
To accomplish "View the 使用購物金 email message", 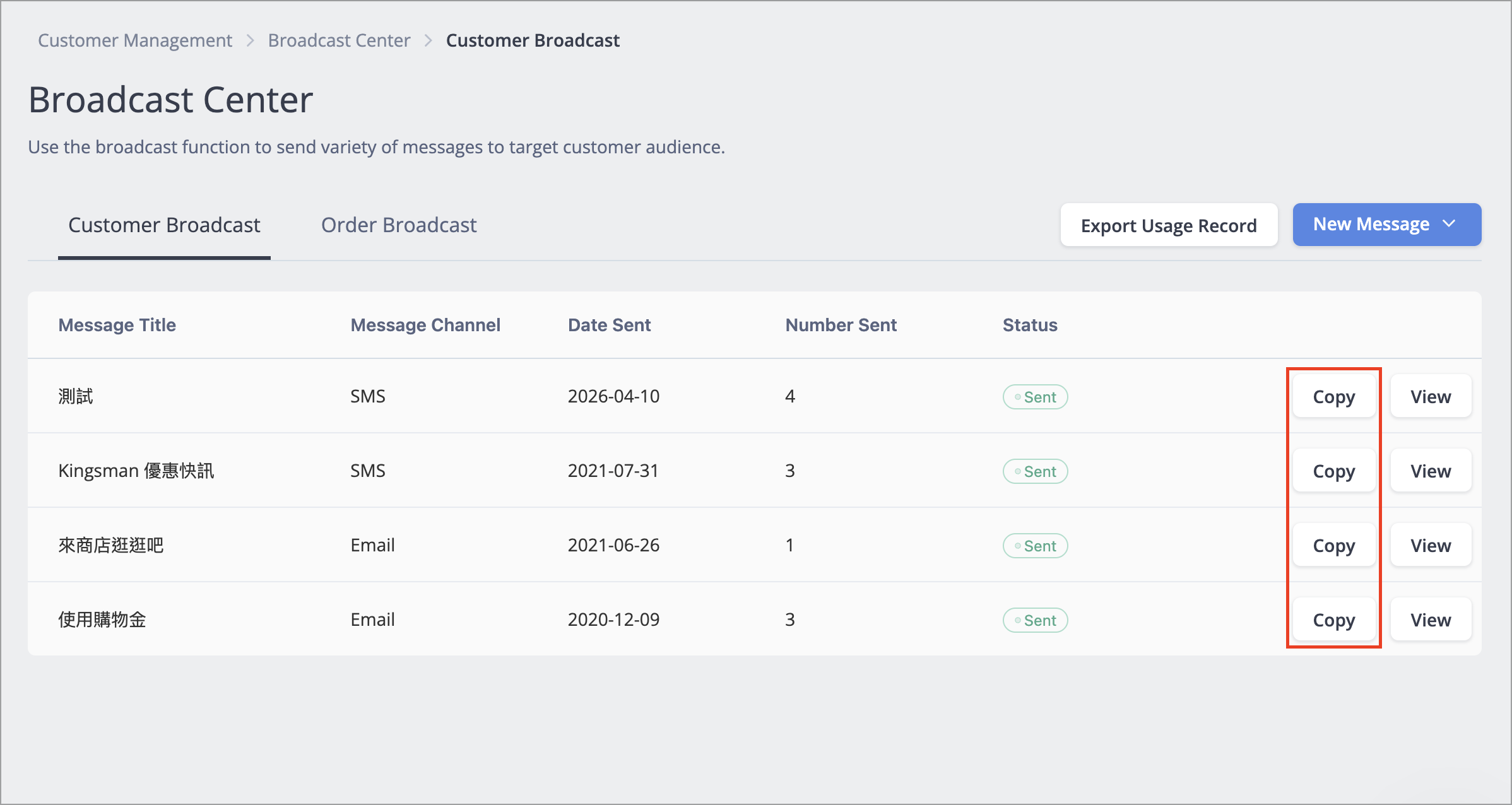I will (x=1431, y=620).
